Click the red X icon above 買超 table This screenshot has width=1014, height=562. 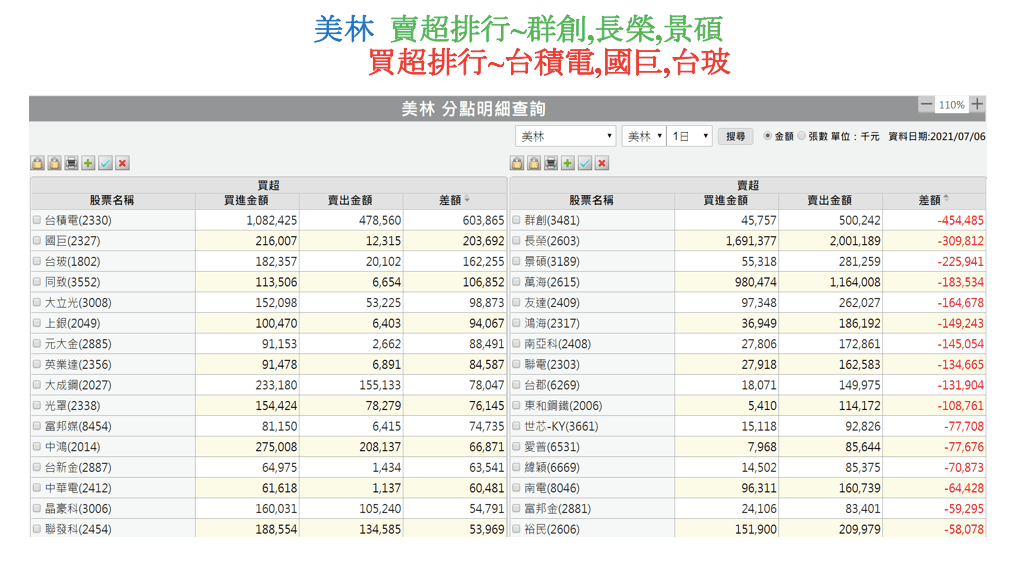122,163
